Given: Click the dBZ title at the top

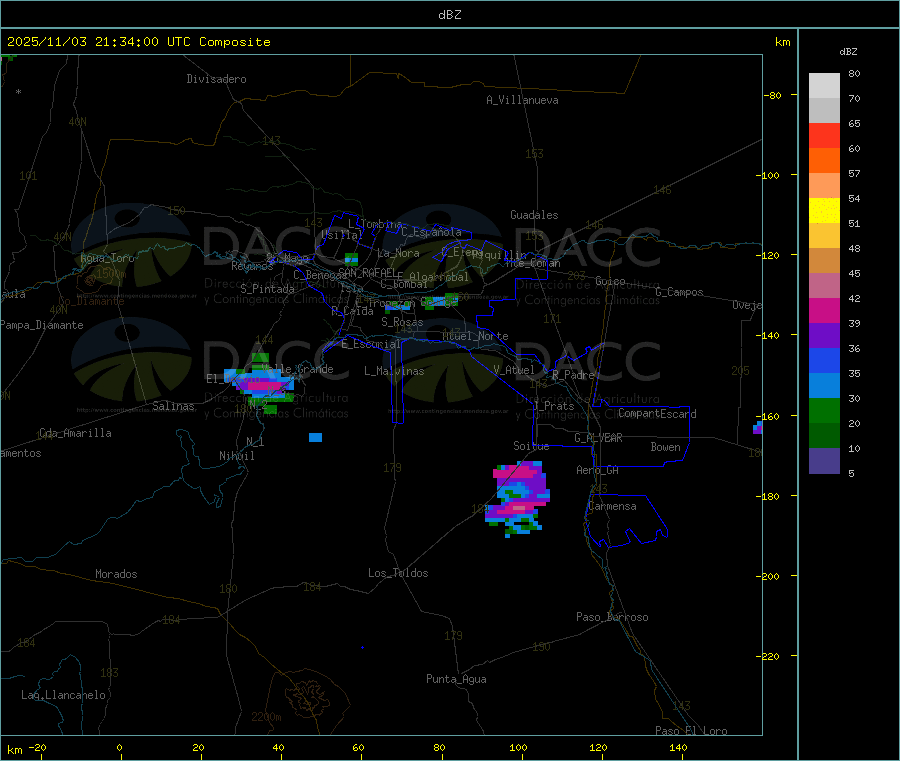Looking at the screenshot, I should point(449,15).
